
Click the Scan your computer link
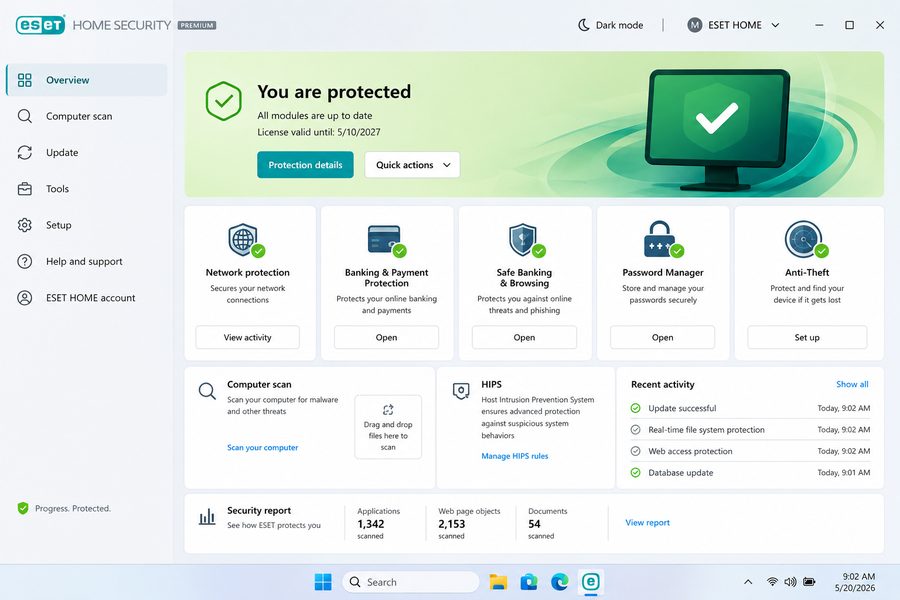[262, 447]
